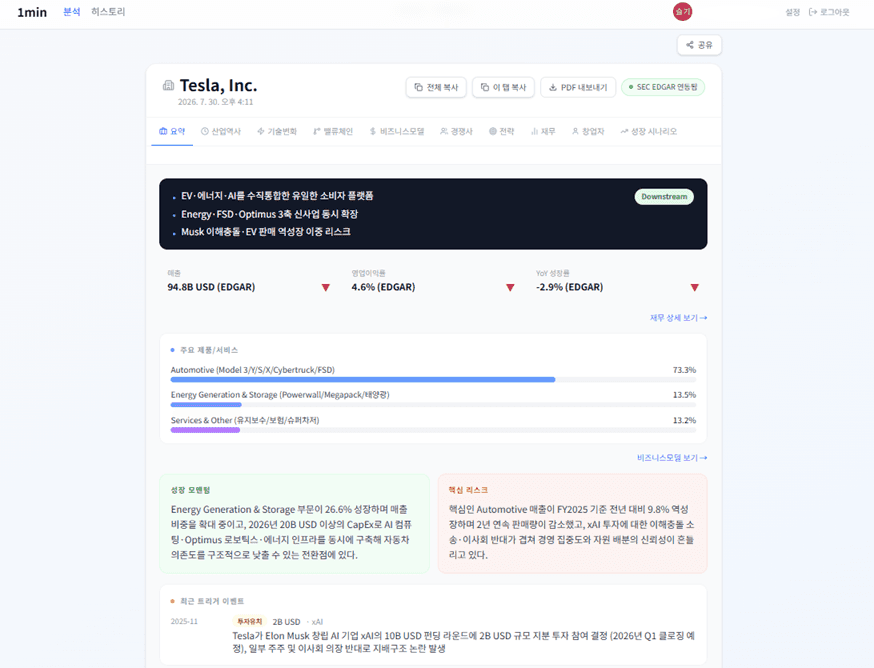Image resolution: width=874 pixels, height=668 pixels.
Task: Open the 히스토리 navigation item
Action: (x=108, y=12)
